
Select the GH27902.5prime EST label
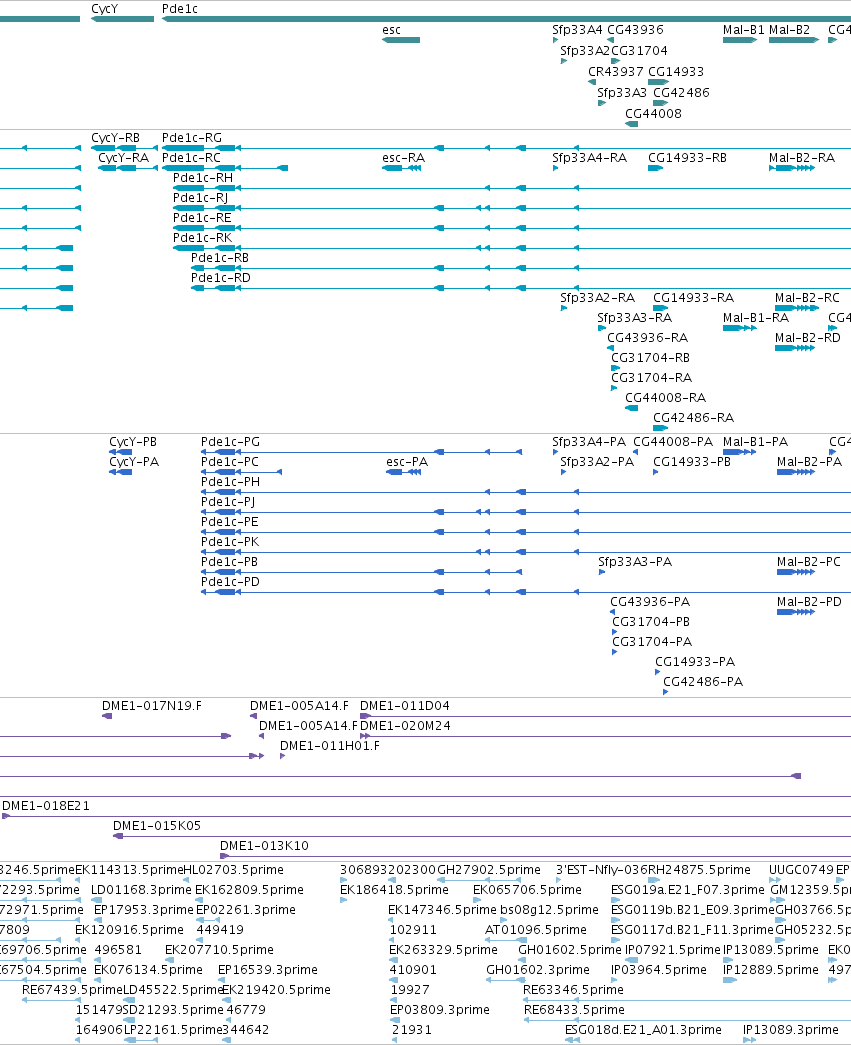click(x=488, y=869)
